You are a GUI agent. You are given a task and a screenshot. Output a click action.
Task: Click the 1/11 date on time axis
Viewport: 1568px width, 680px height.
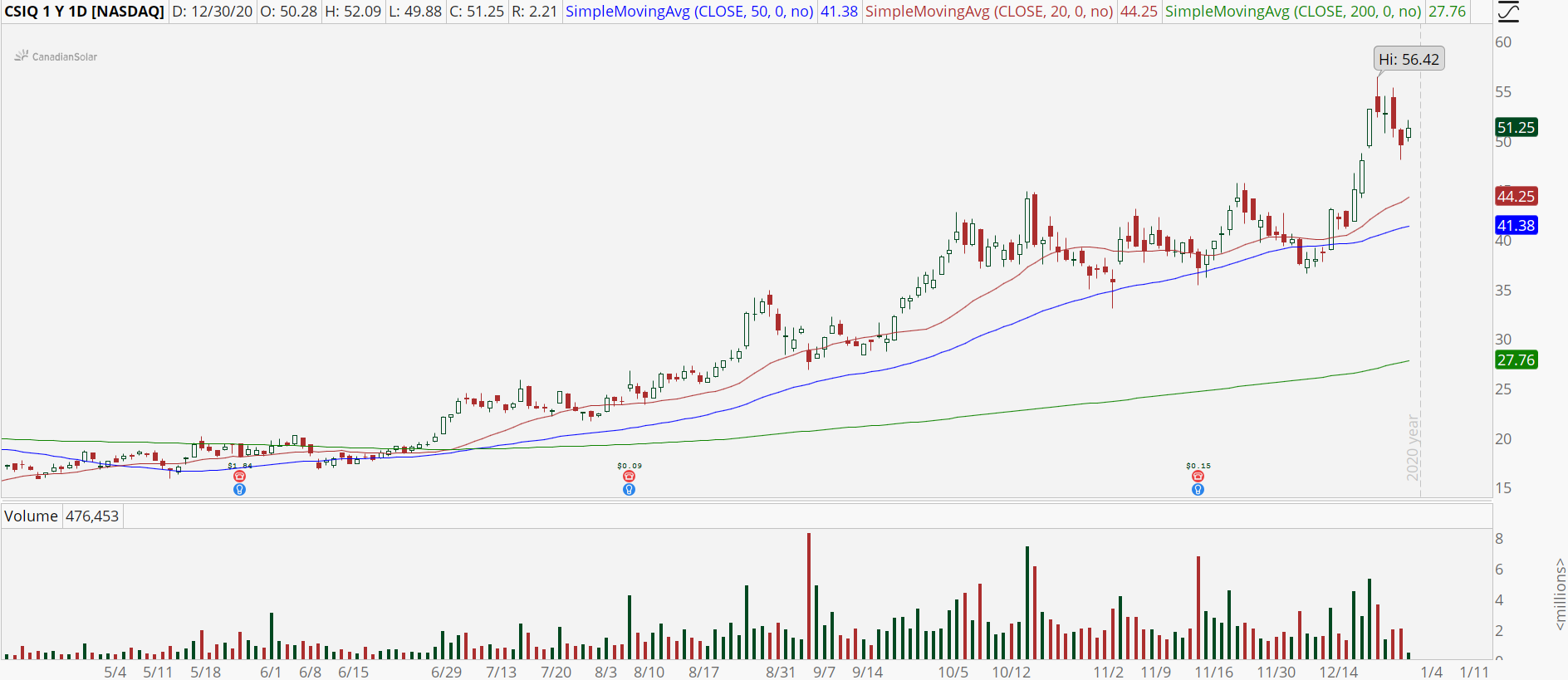click(1474, 672)
